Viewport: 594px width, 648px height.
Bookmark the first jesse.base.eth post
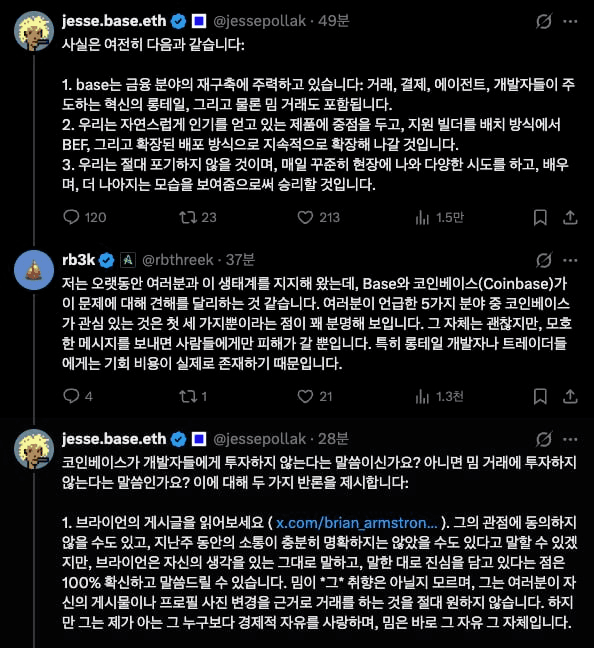click(540, 217)
